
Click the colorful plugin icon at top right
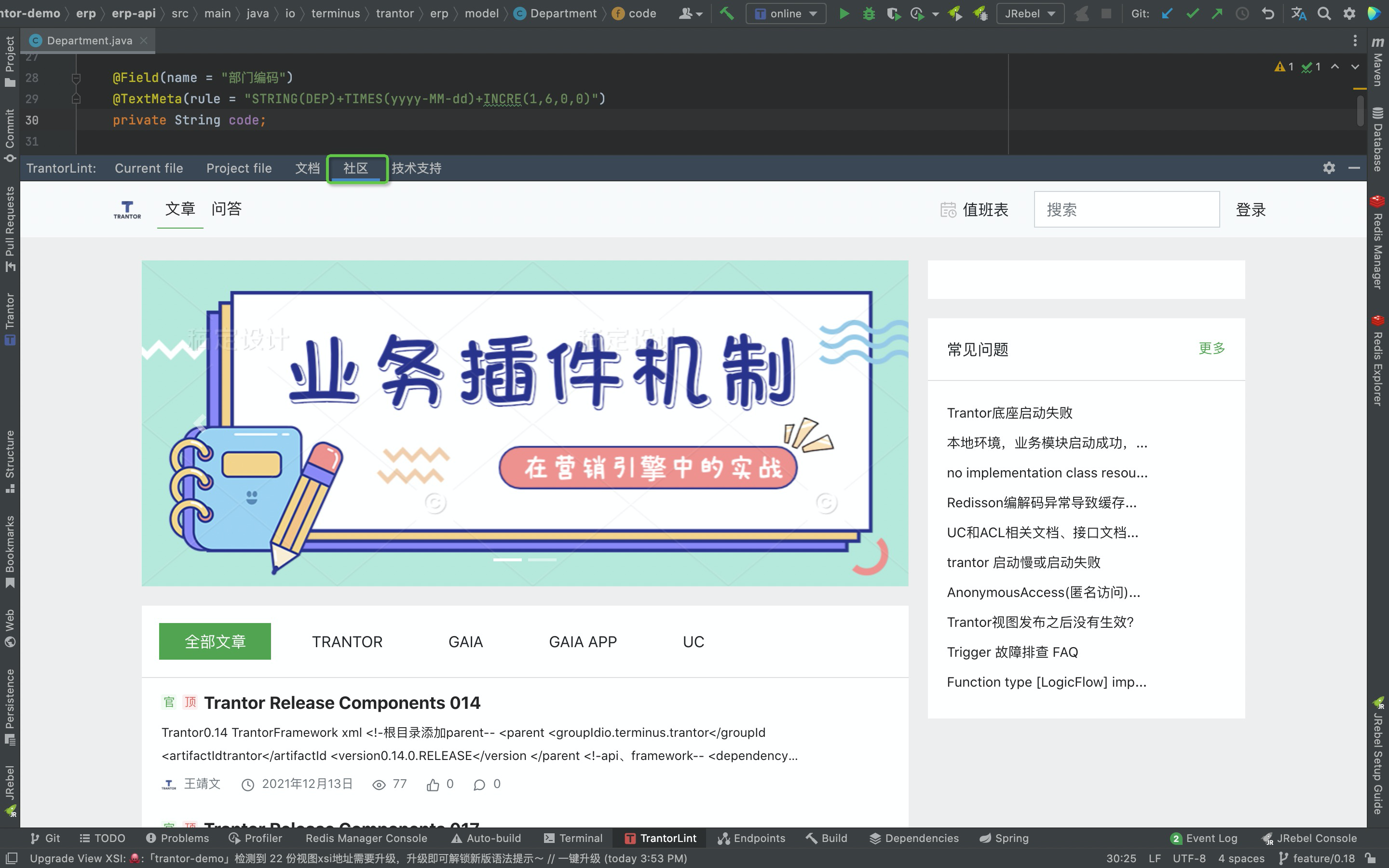(x=1374, y=13)
